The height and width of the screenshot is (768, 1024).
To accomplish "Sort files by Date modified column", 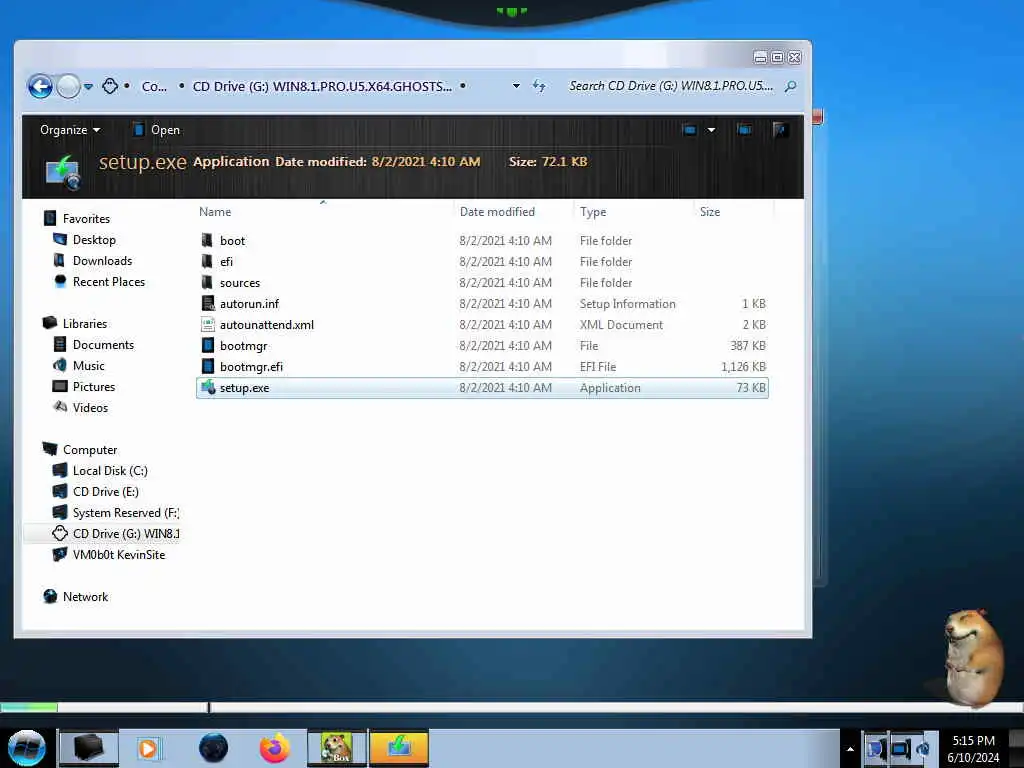I will (497, 212).
